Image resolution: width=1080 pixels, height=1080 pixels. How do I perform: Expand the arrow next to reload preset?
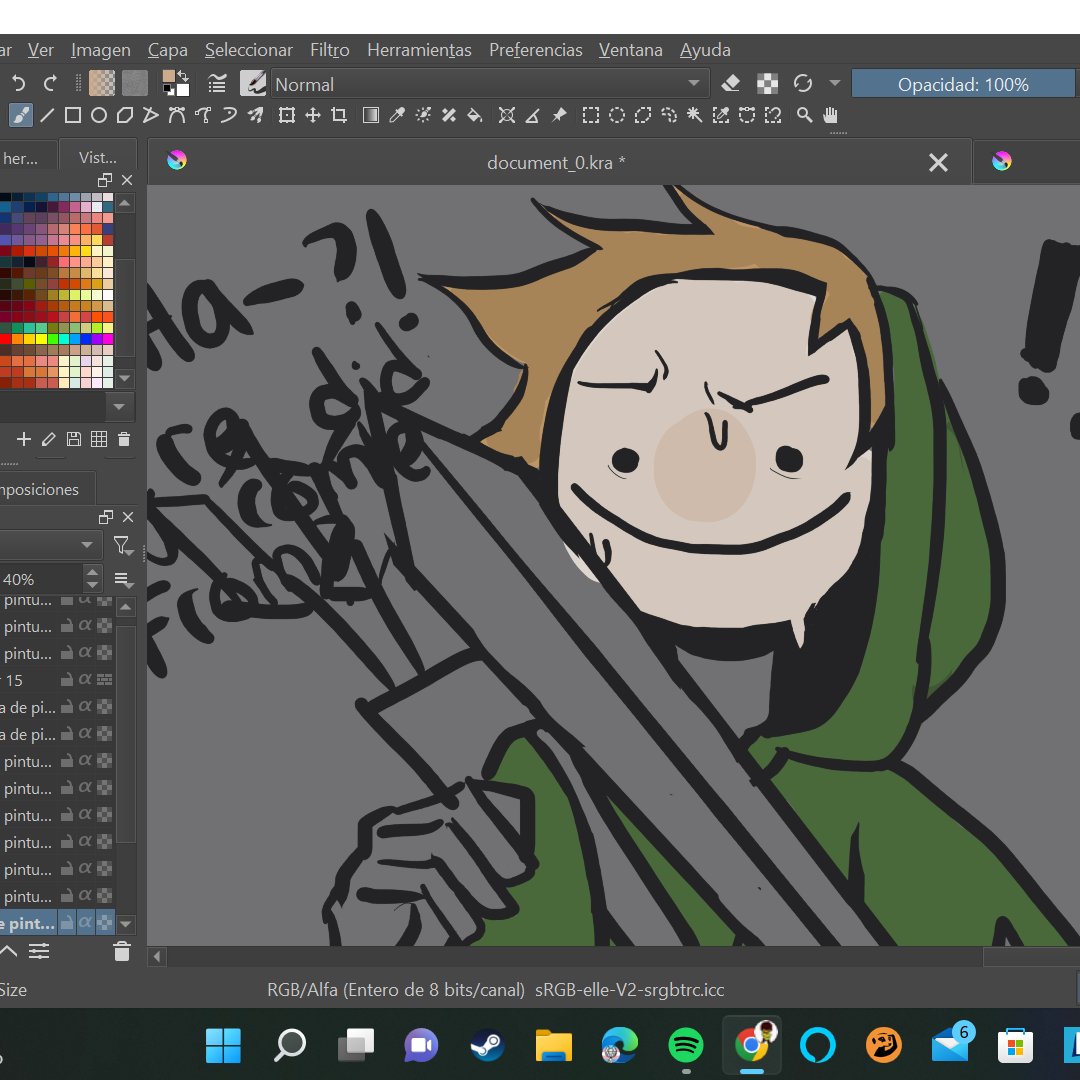point(835,83)
